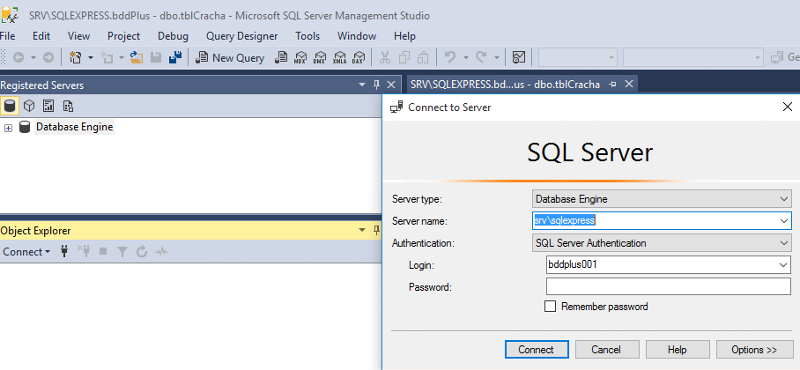
Task: Open the Tools menu
Action: click(x=308, y=36)
